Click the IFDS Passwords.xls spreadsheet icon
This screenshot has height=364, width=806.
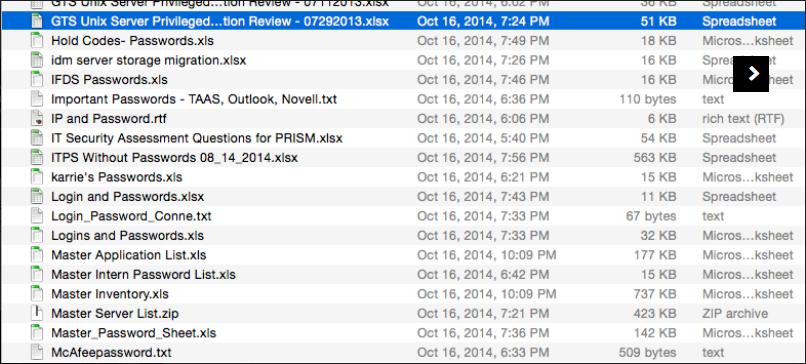36,80
